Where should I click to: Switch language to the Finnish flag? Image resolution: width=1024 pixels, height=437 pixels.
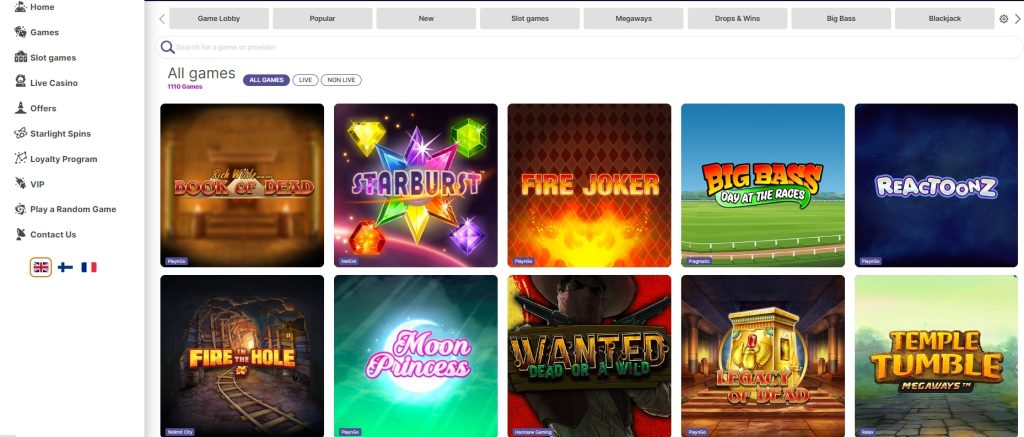65,267
